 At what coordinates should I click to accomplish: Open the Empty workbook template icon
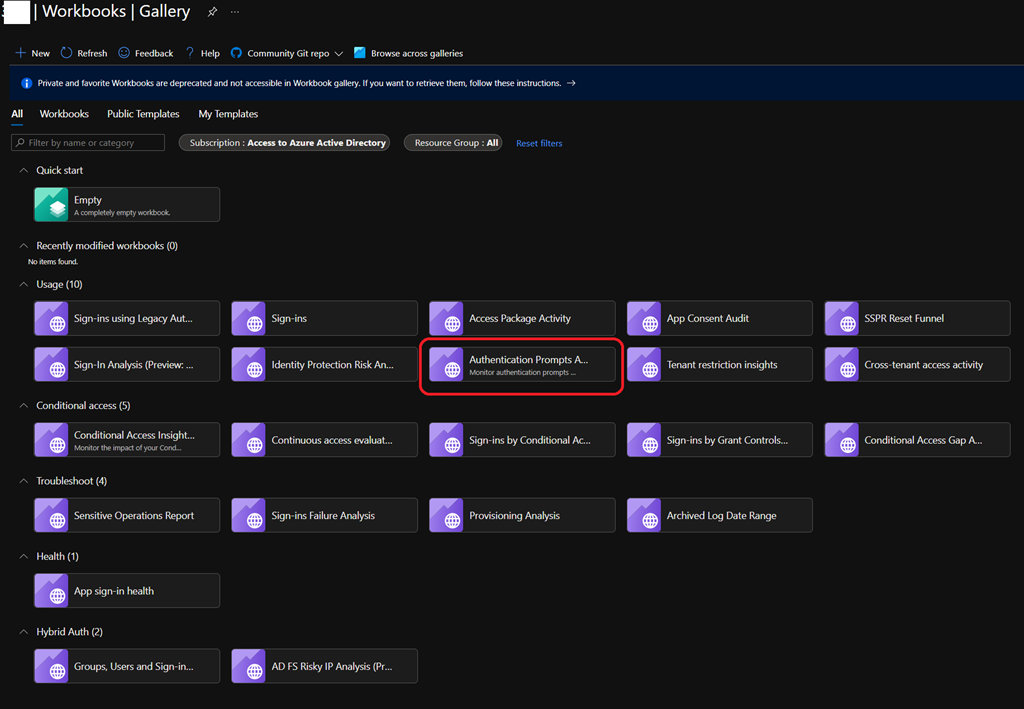pos(52,205)
